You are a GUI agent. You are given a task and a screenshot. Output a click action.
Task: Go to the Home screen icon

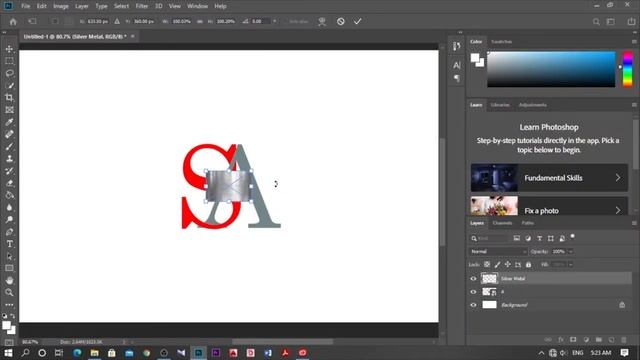point(13,22)
